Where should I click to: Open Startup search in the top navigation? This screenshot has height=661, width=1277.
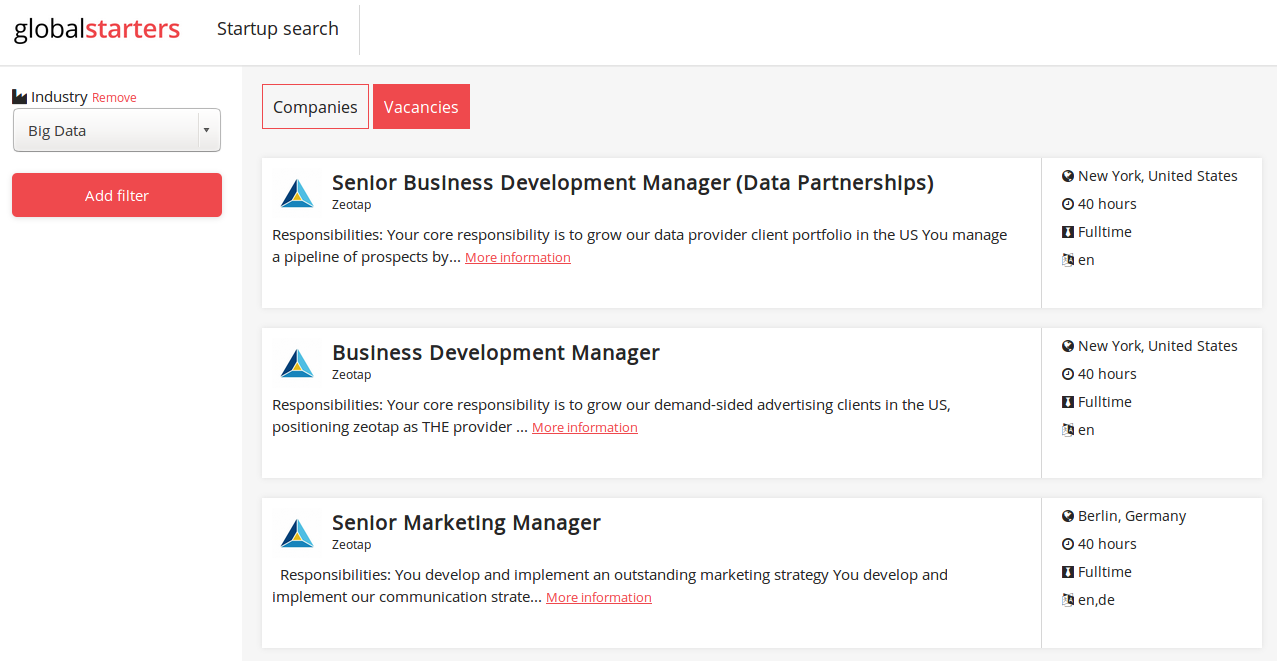(x=278, y=29)
